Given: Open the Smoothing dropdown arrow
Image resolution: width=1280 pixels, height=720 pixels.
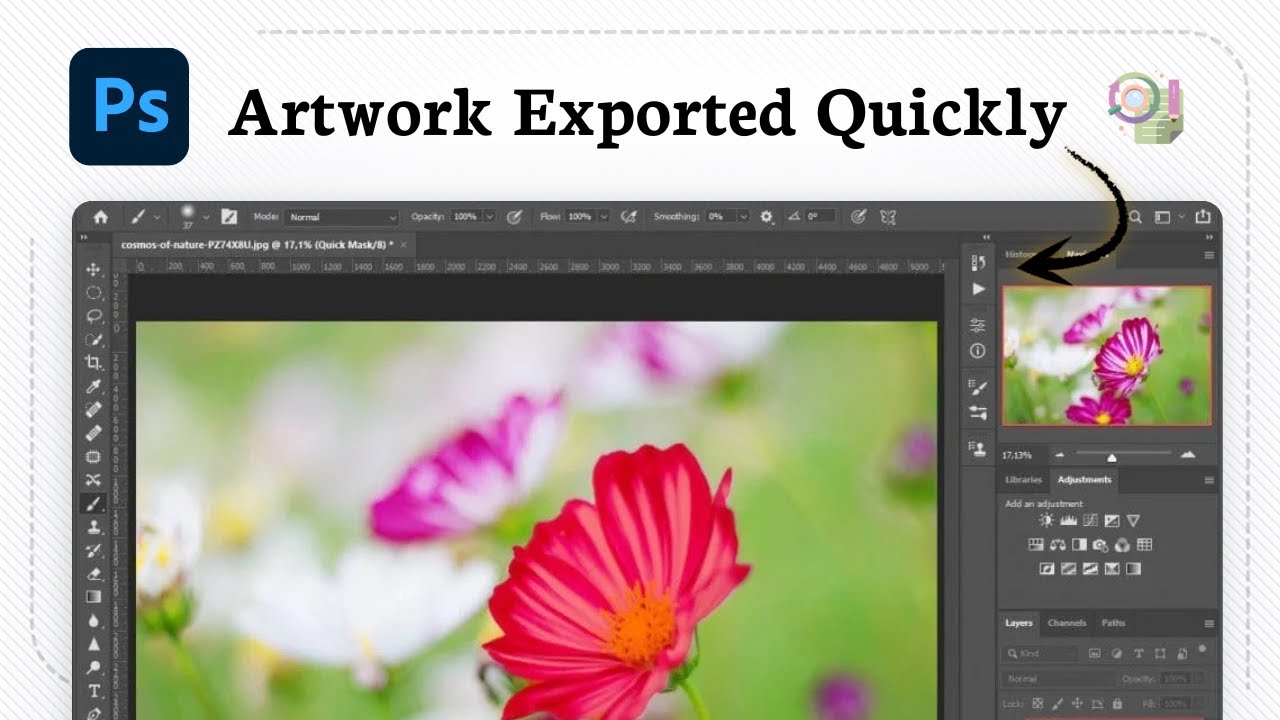Looking at the screenshot, I should point(744,216).
